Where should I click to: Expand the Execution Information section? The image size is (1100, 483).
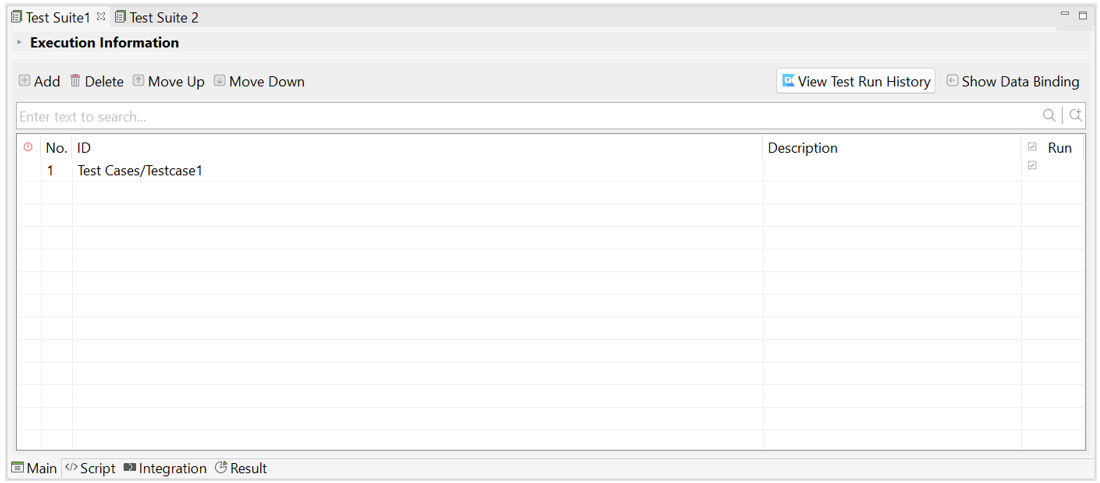pyautogui.click(x=19, y=43)
